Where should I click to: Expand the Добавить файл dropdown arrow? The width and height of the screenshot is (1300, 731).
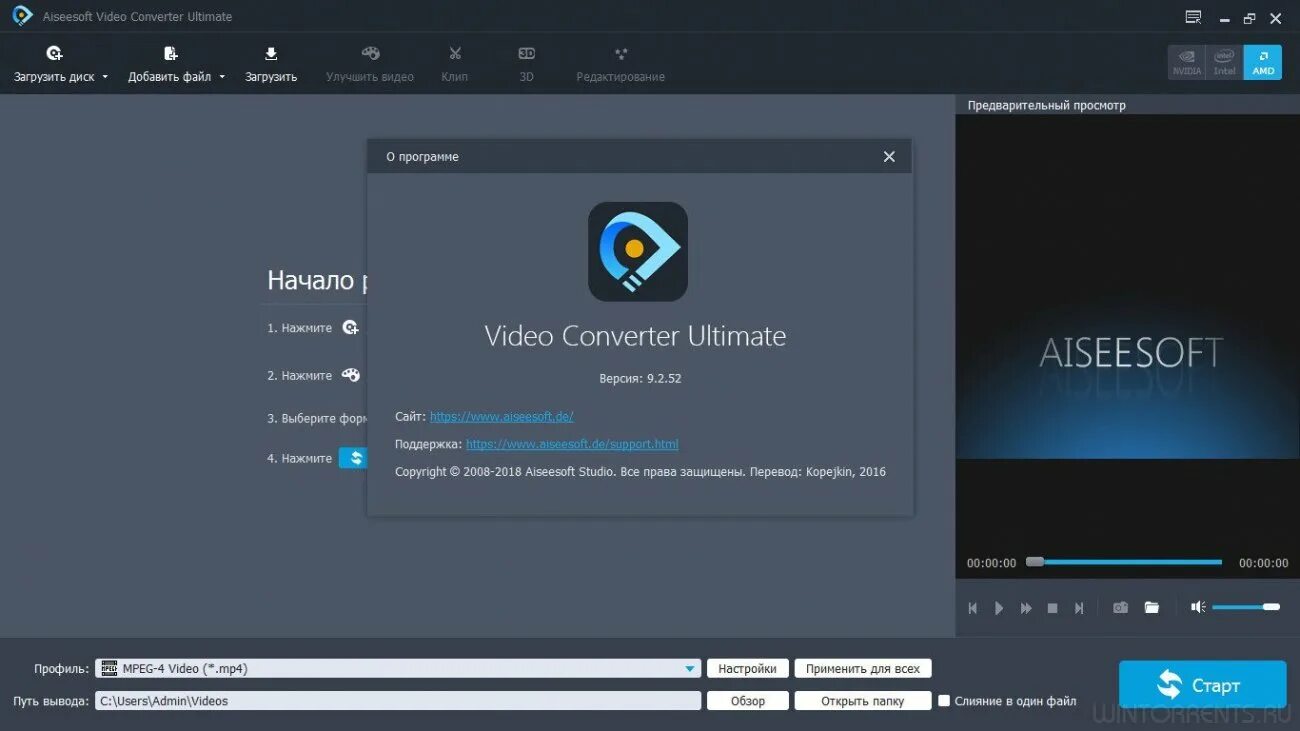click(x=222, y=77)
